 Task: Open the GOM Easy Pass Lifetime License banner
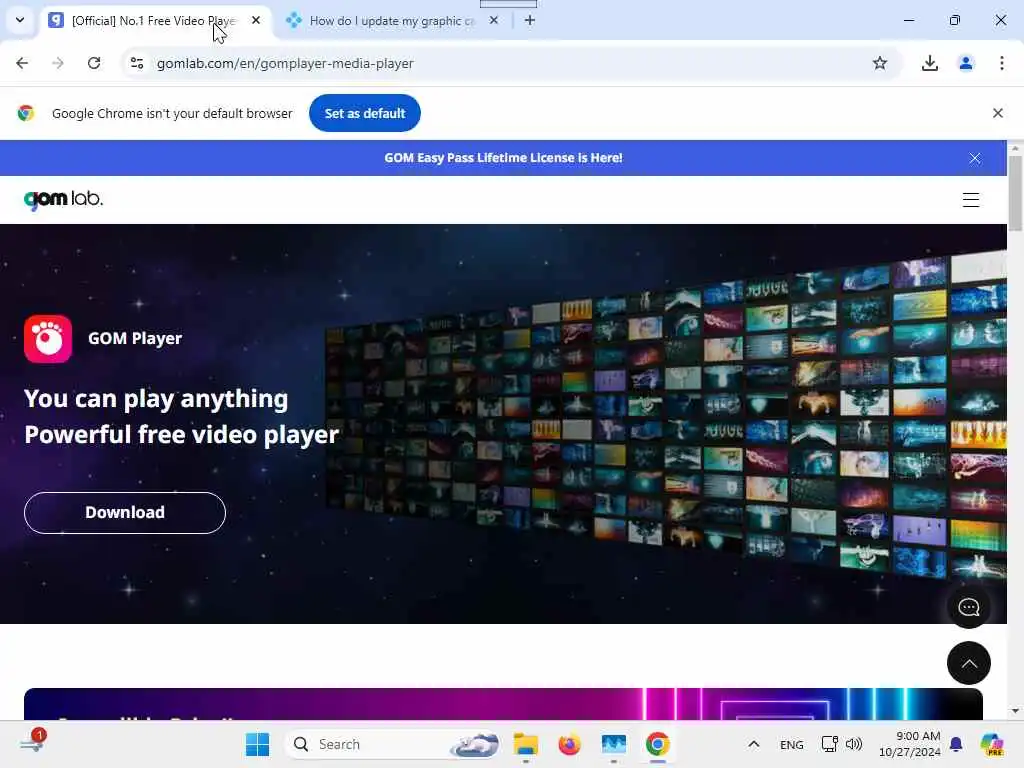click(x=503, y=158)
